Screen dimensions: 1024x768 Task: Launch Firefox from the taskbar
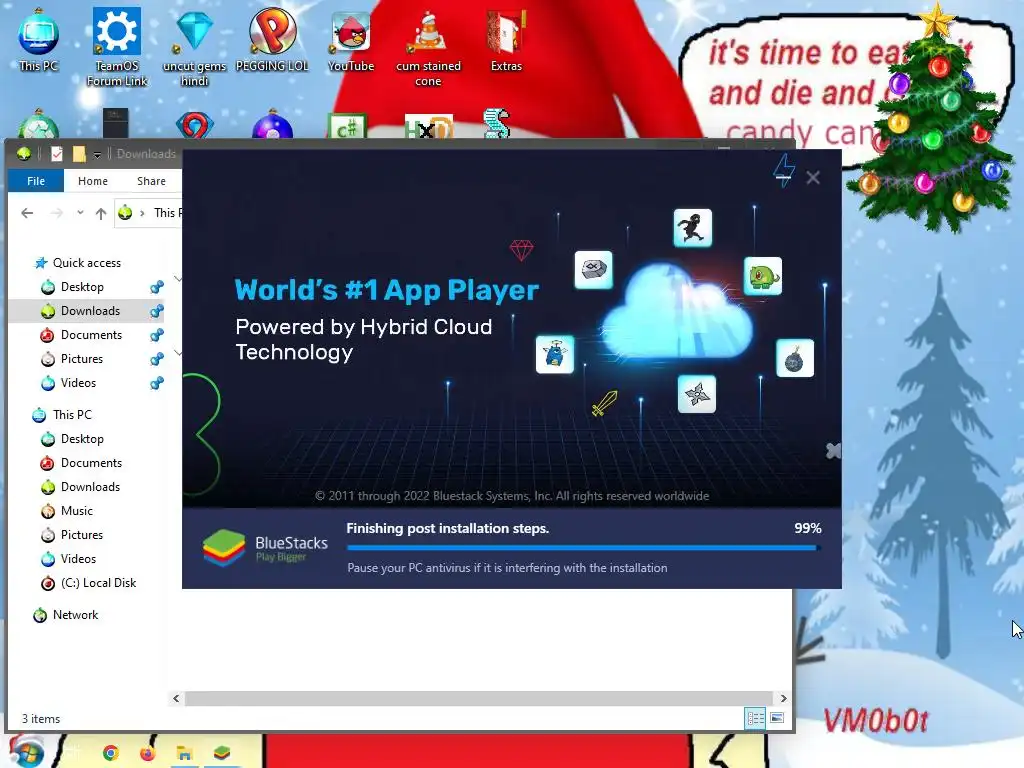pyautogui.click(x=148, y=753)
